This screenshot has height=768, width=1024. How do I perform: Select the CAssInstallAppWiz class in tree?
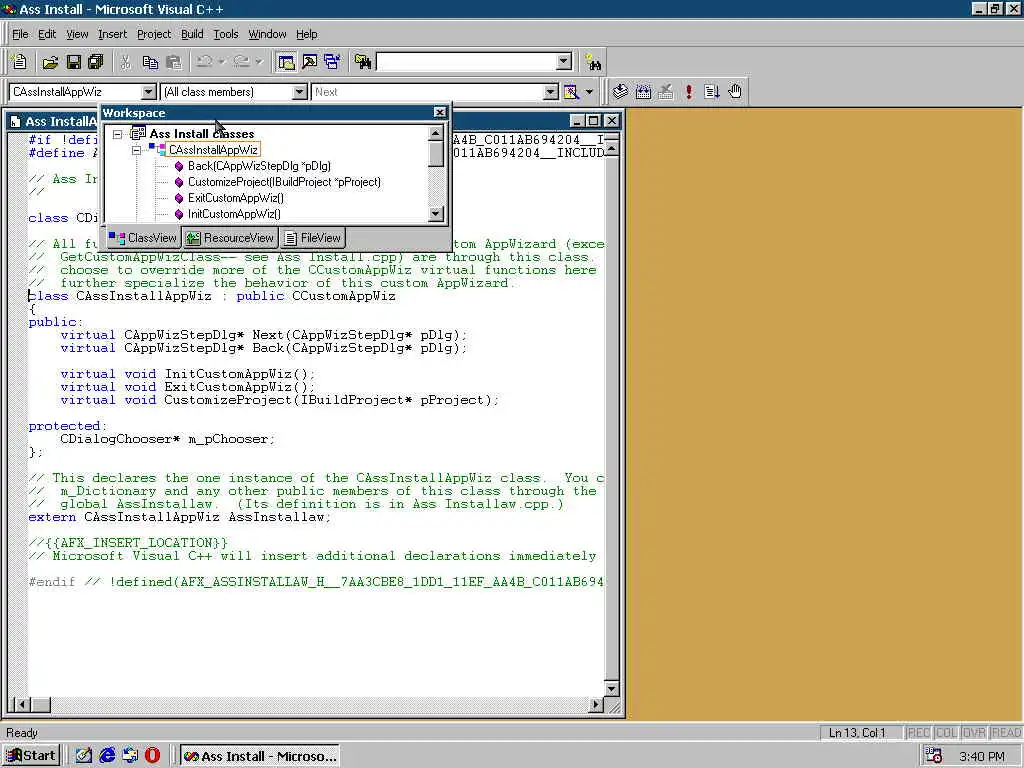(x=214, y=150)
